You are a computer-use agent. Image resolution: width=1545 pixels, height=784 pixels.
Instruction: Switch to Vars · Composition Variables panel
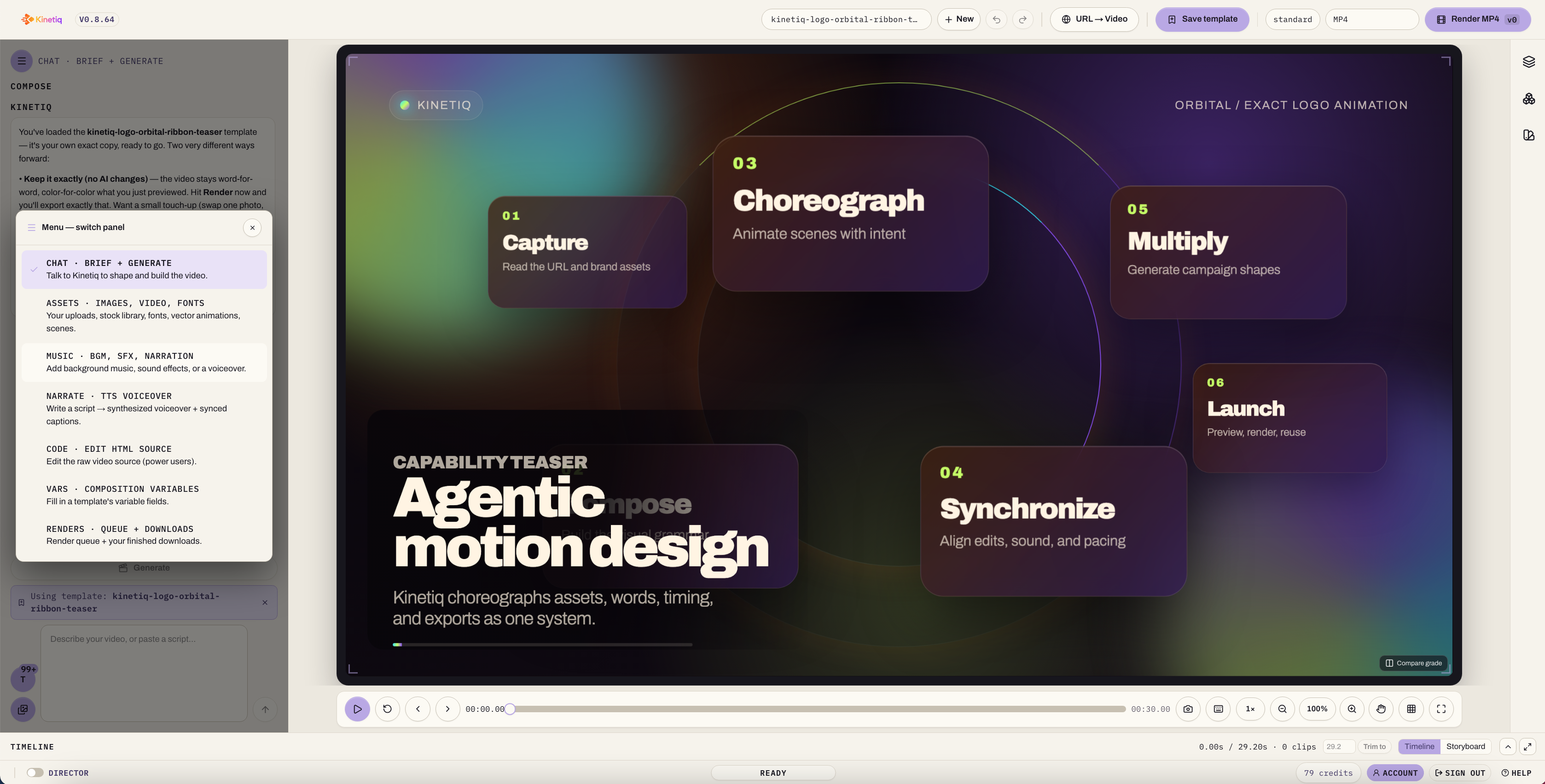pos(144,495)
